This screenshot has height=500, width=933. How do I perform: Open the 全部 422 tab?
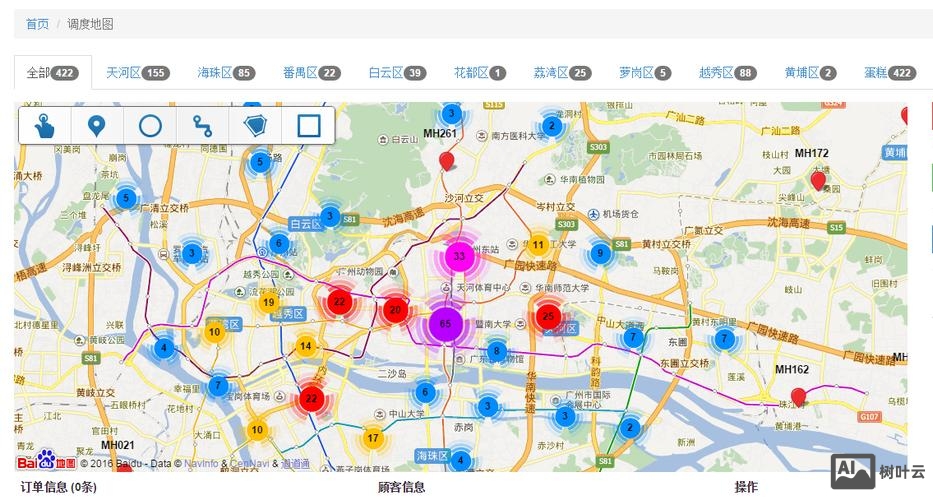click(x=52, y=73)
